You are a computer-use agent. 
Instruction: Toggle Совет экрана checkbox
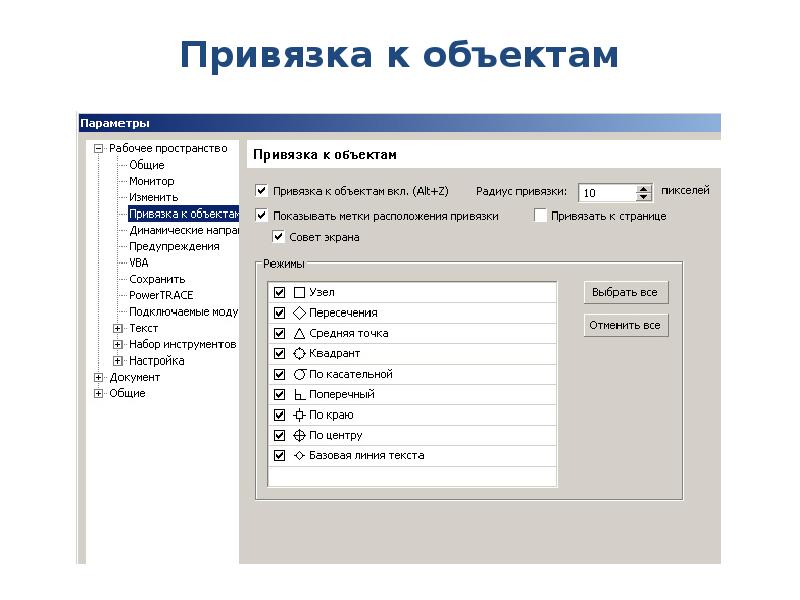278,237
